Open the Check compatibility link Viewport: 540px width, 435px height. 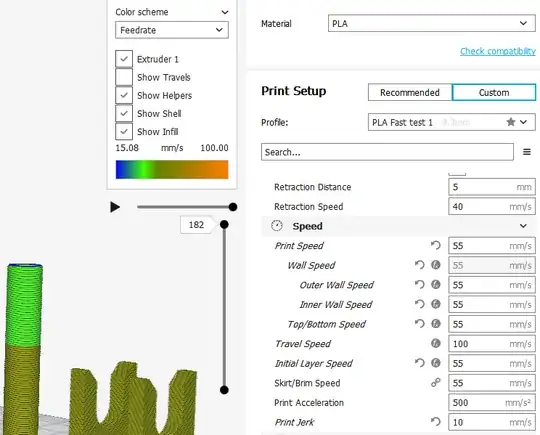tap(498, 51)
